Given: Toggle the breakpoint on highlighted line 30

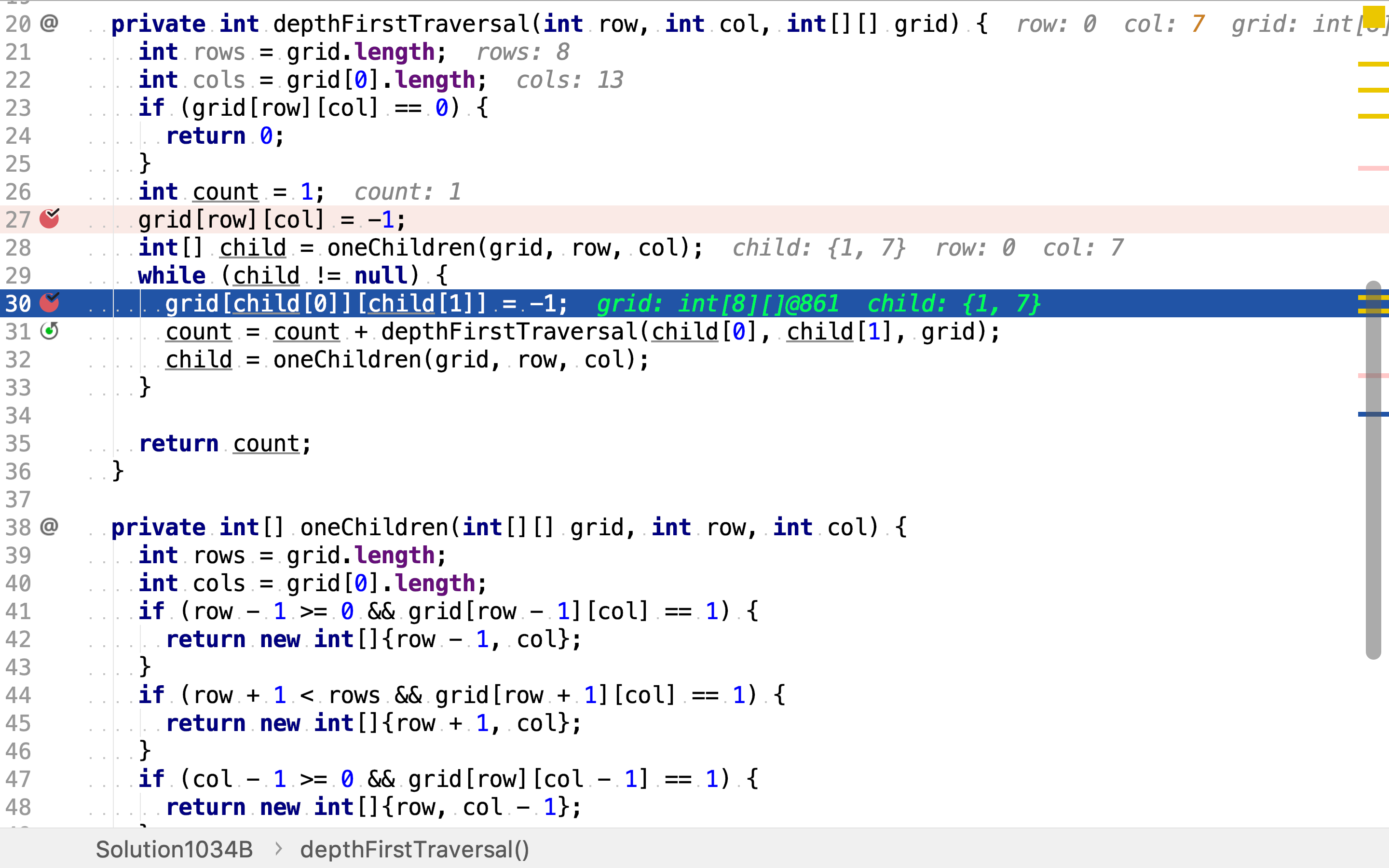Looking at the screenshot, I should tap(49, 303).
